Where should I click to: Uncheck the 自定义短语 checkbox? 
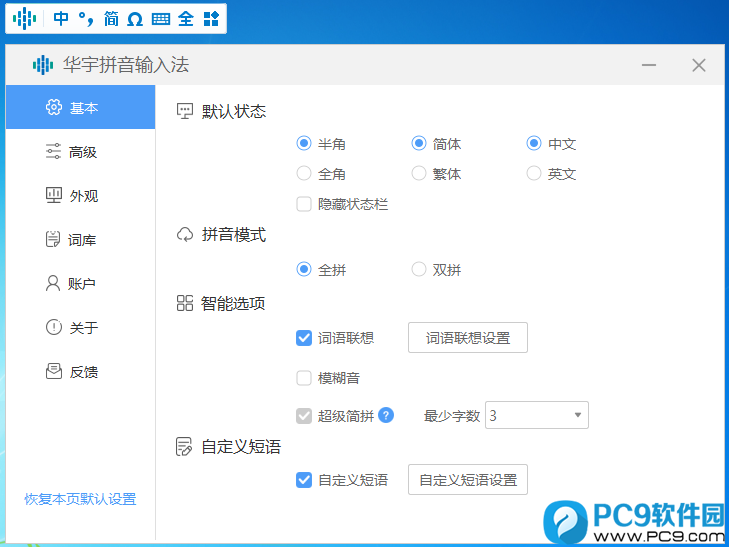click(304, 480)
